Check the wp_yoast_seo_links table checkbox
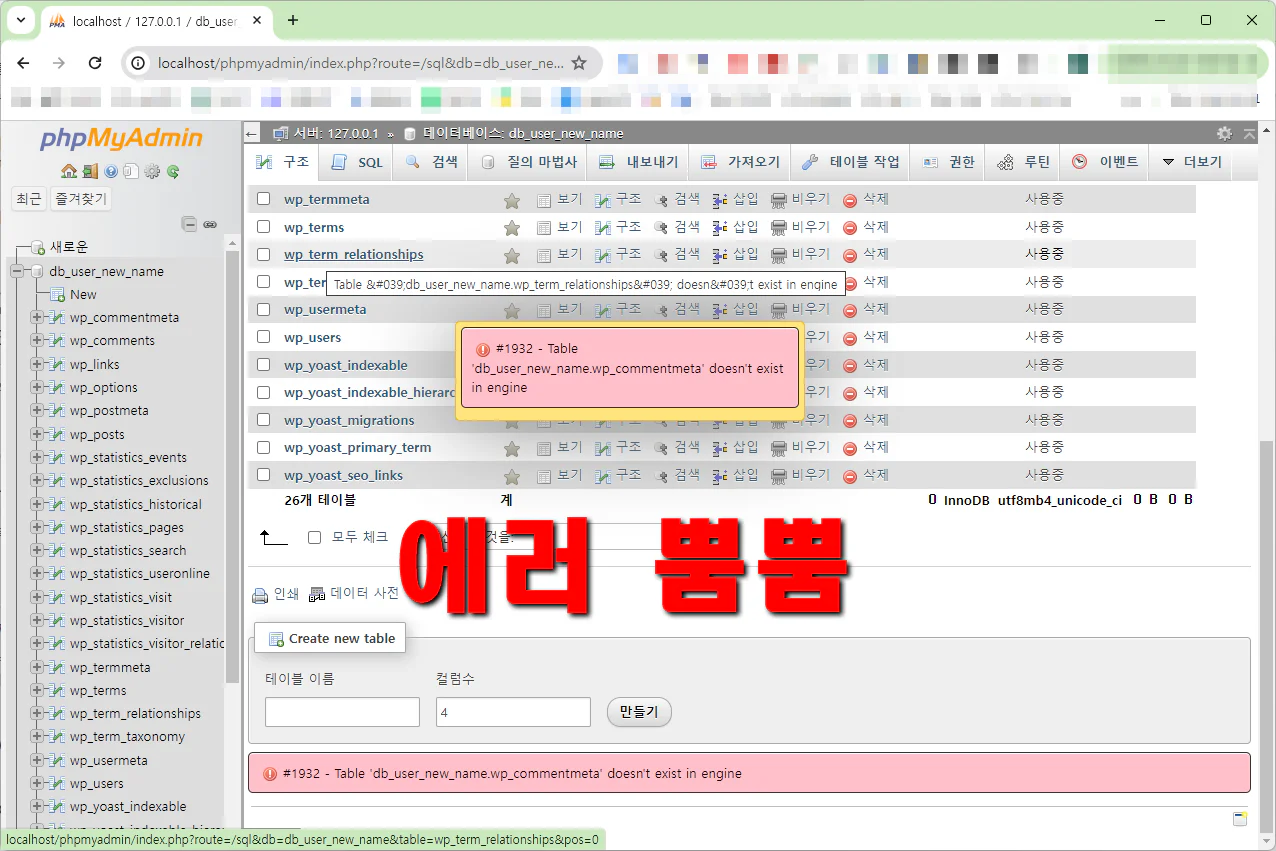 (x=264, y=475)
